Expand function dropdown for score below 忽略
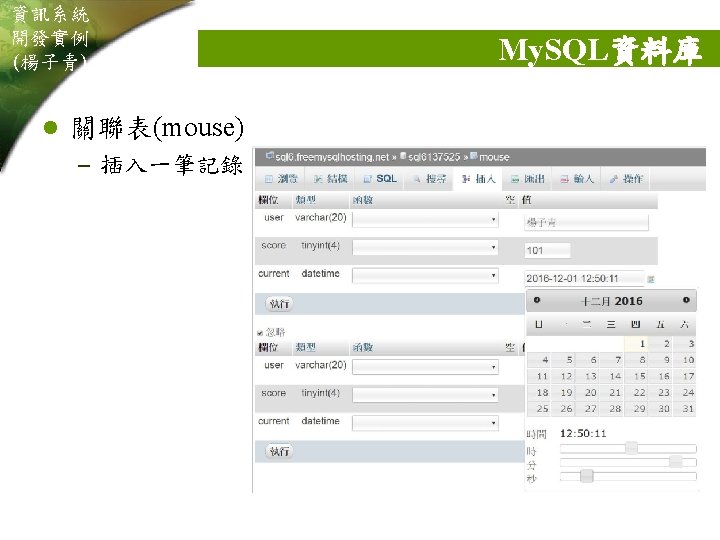720x540 pixels. tap(425, 395)
